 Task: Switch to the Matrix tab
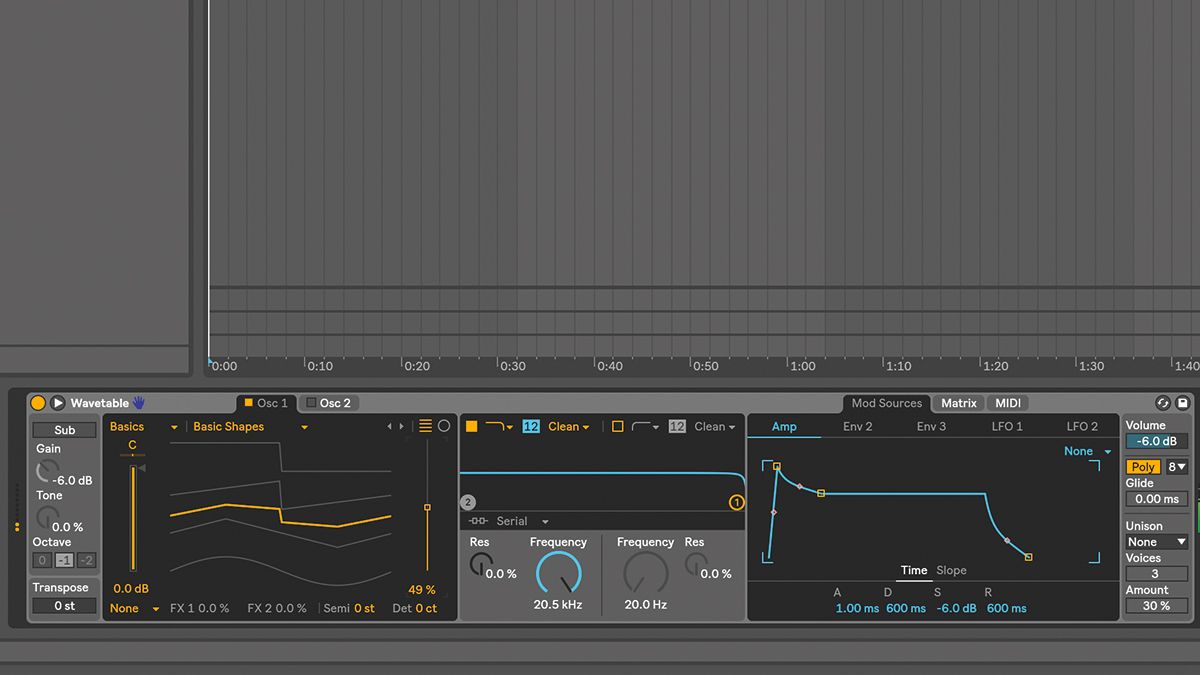(x=958, y=403)
